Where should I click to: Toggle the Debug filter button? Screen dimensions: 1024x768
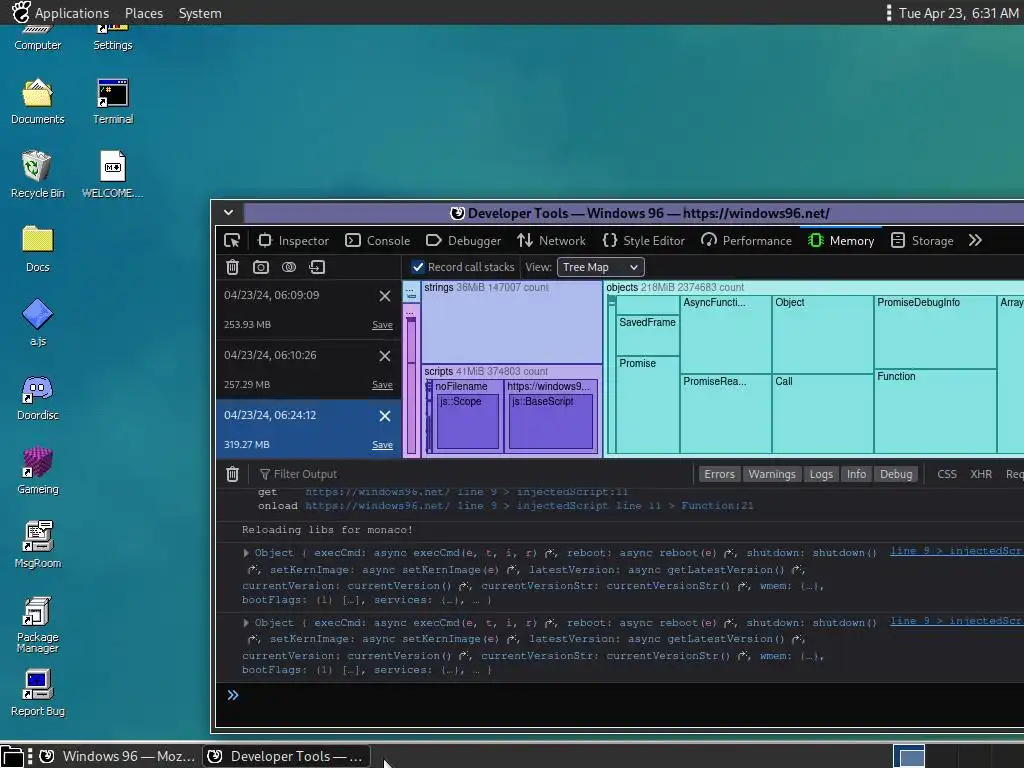tap(896, 474)
